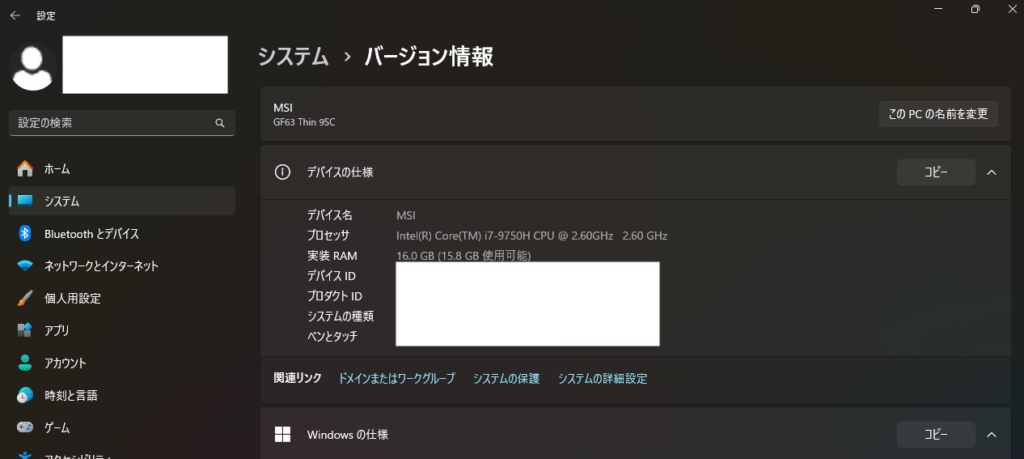1024x459 pixels.
Task: Copy Windows specifications with コピー button
Action: pyautogui.click(x=935, y=435)
